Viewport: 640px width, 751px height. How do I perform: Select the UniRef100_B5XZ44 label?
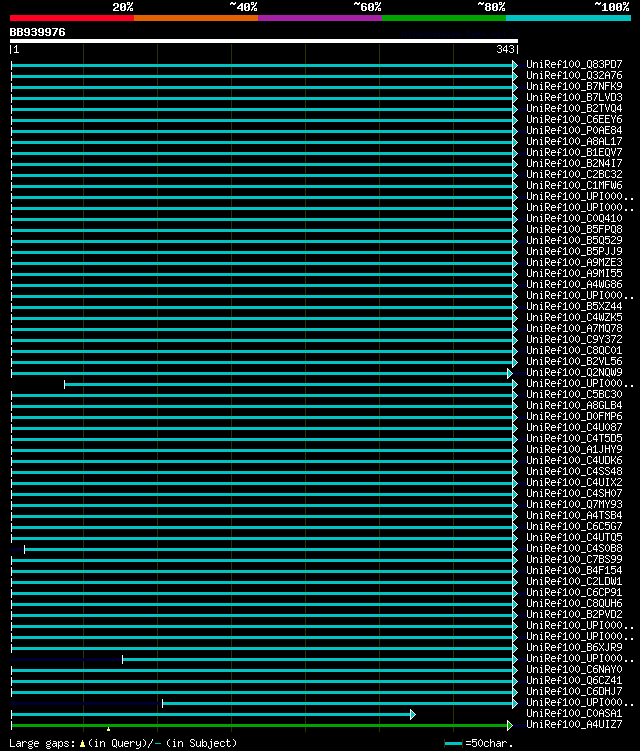574,307
